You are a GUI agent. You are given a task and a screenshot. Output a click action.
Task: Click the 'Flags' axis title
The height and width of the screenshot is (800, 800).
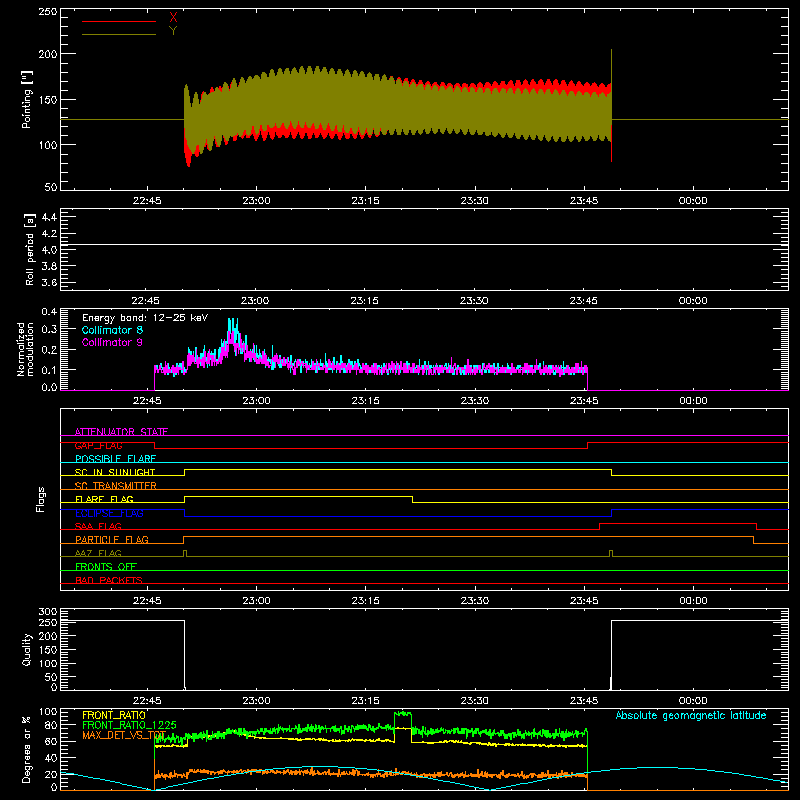click(x=40, y=499)
